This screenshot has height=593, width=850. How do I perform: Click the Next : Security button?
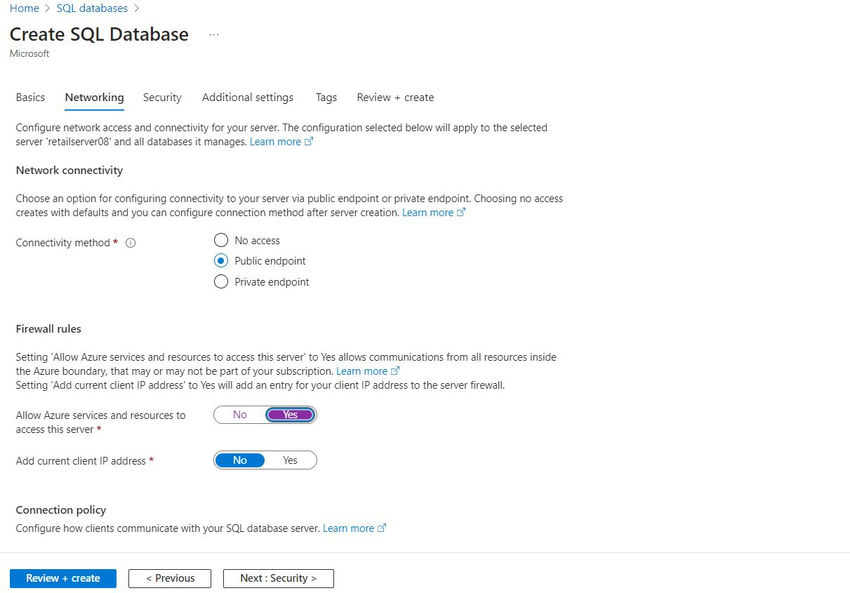278,578
